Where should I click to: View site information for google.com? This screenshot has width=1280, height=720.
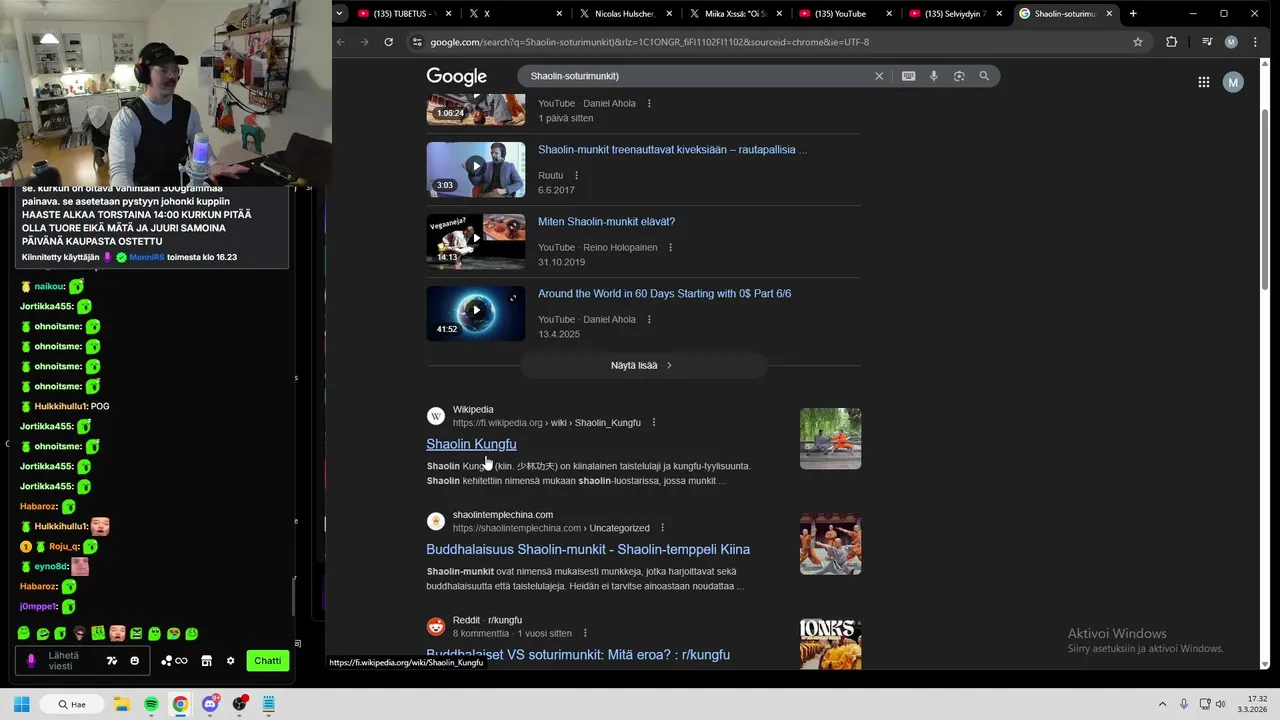click(x=417, y=42)
